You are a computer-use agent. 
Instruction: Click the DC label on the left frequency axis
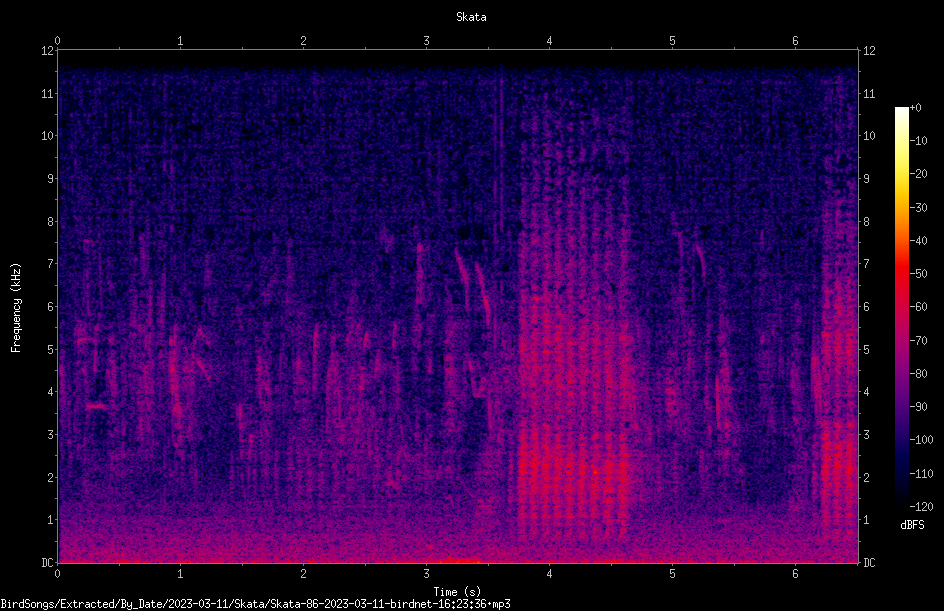coord(48,562)
